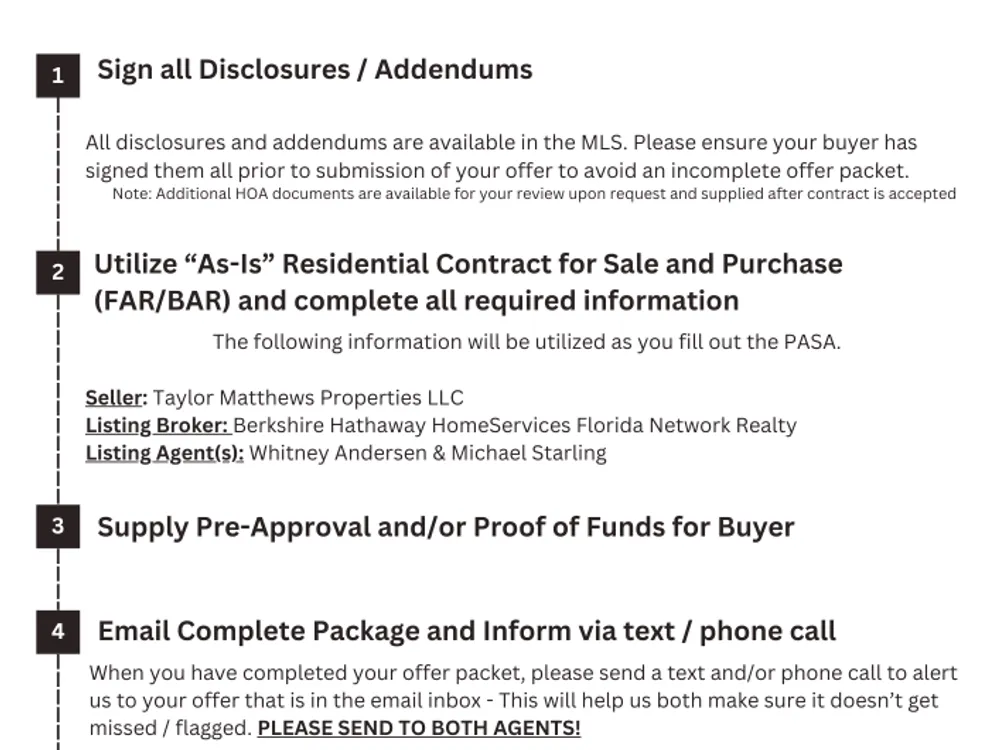
Task: Click the Email Complete Package heading
Action: click(x=466, y=631)
